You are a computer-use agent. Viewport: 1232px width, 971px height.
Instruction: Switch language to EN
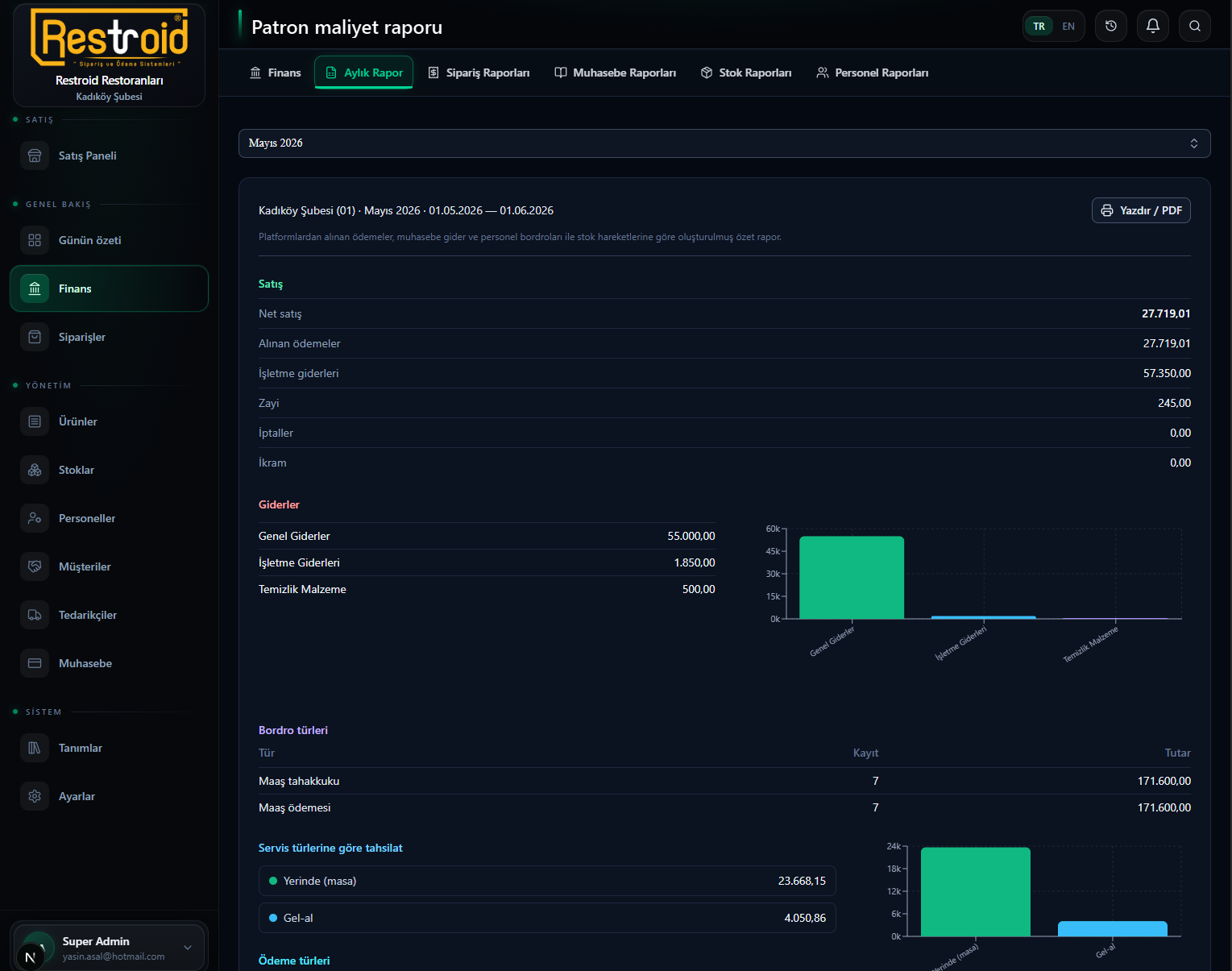coord(1068,27)
